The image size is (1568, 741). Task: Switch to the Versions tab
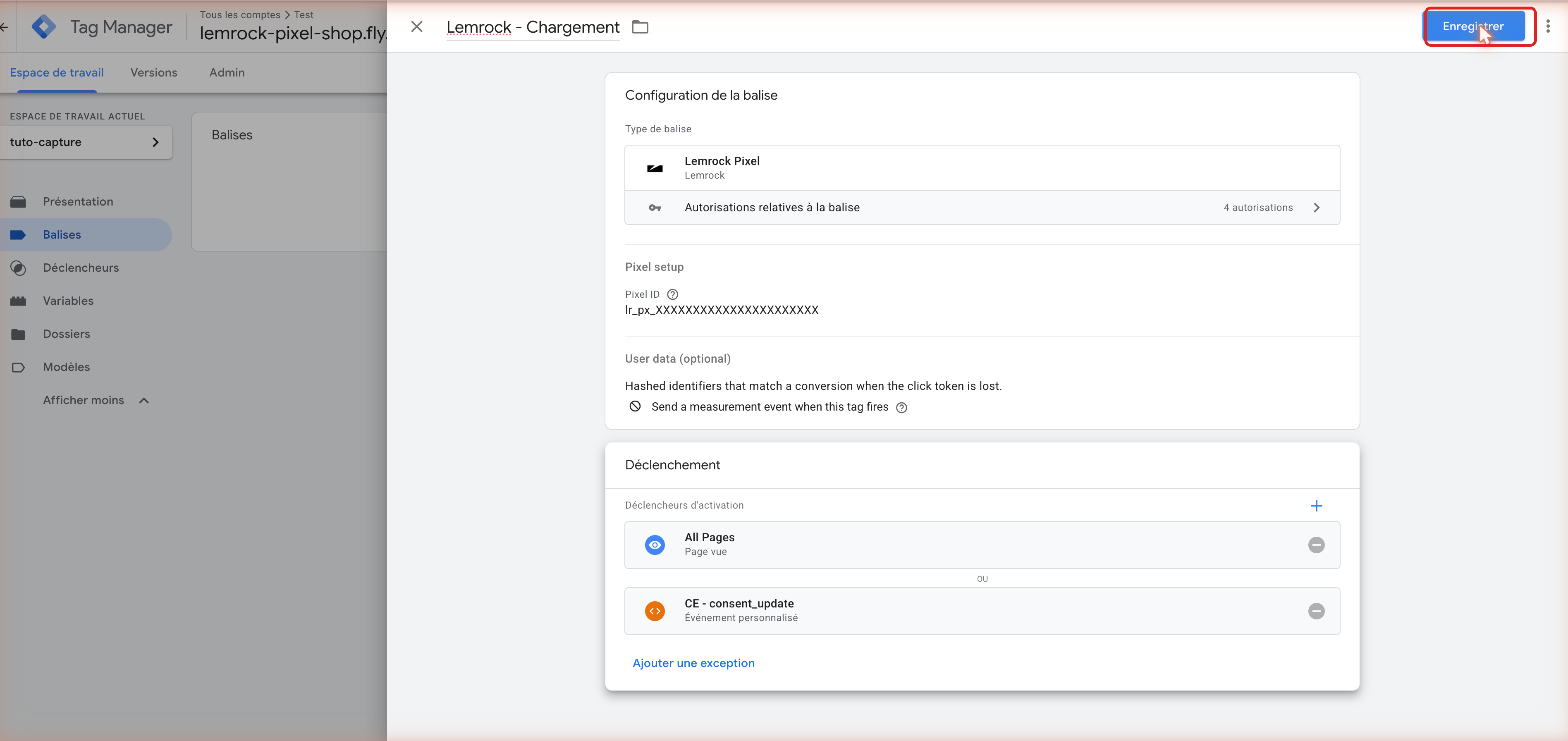tap(153, 72)
